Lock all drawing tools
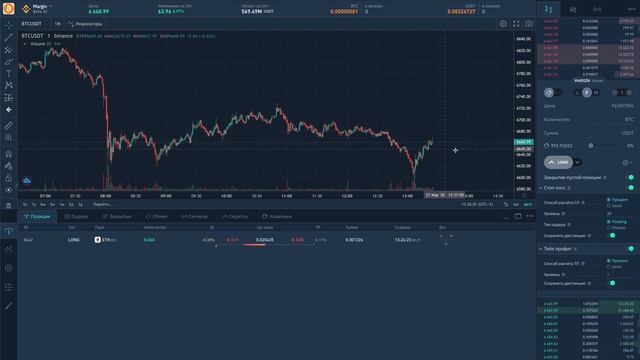The width and height of the screenshot is (640, 360). [x=9, y=178]
